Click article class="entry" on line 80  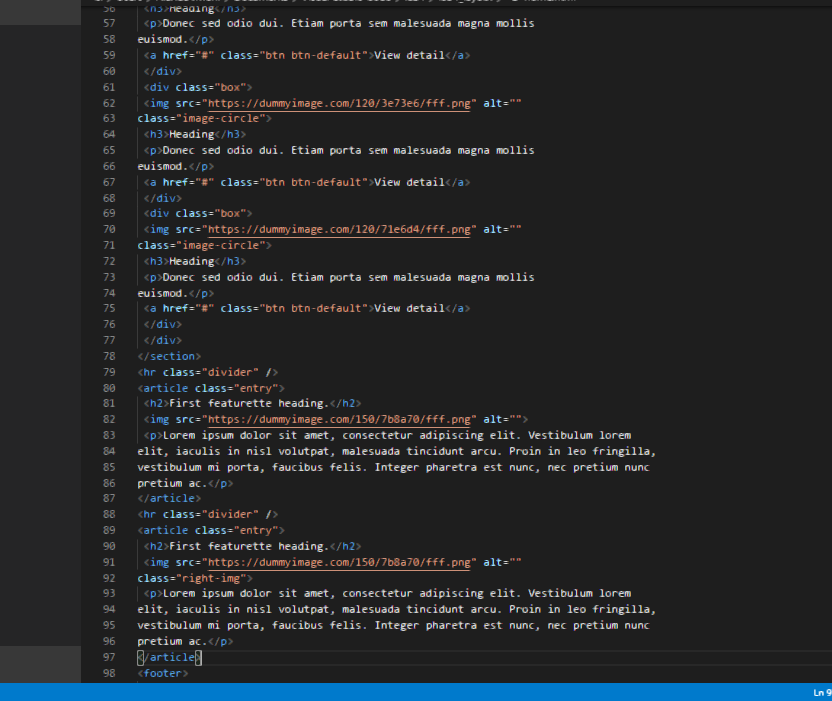click(x=211, y=388)
